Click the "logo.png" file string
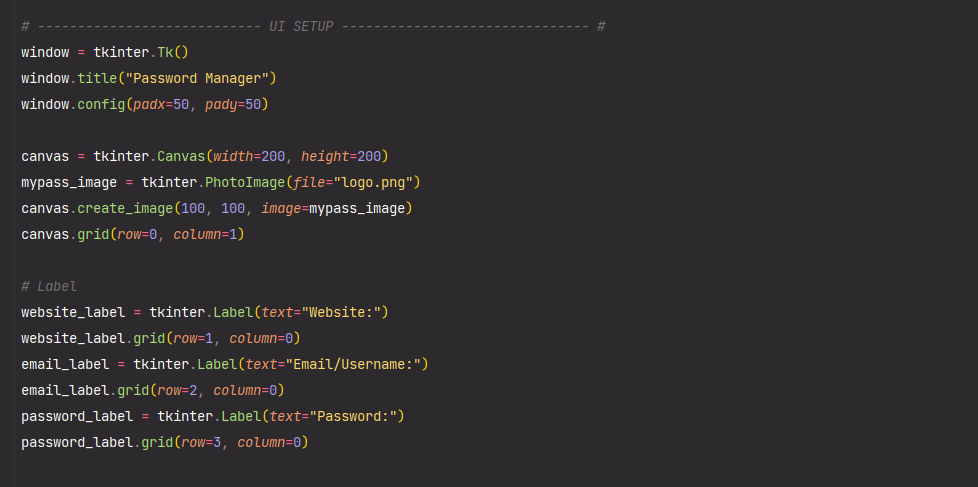 pyautogui.click(x=373, y=183)
